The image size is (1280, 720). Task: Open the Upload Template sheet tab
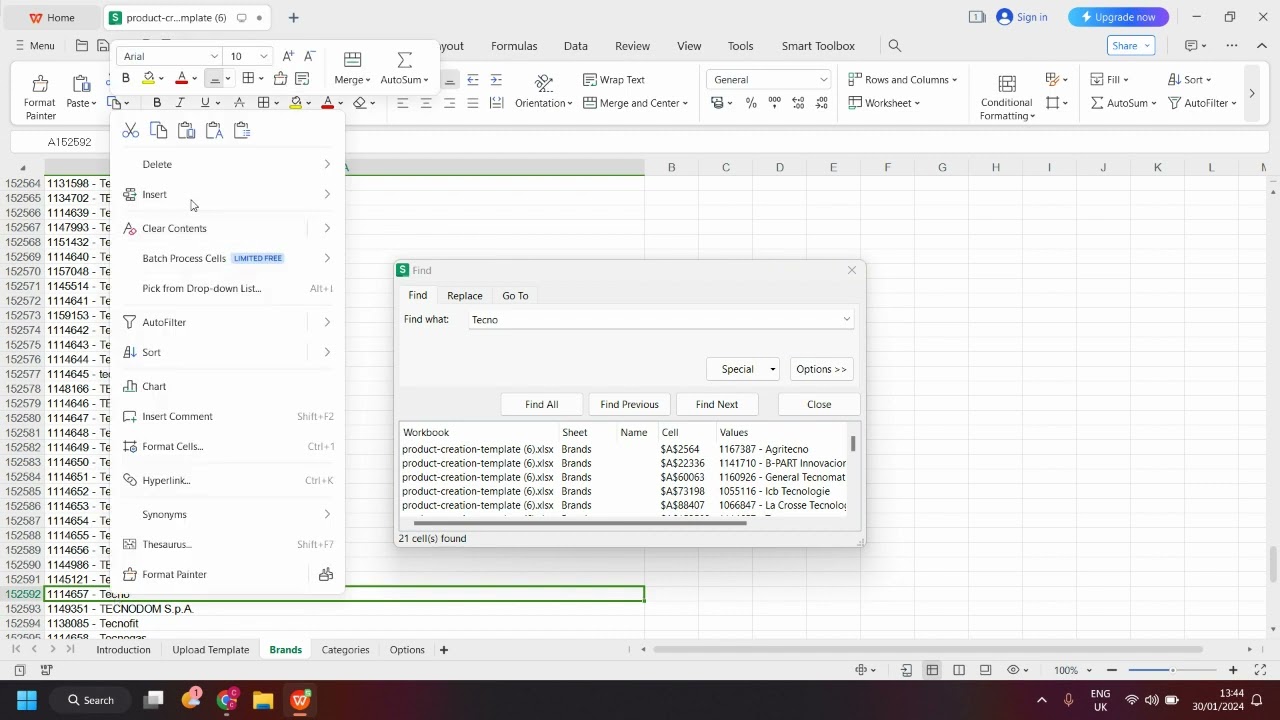click(x=210, y=650)
